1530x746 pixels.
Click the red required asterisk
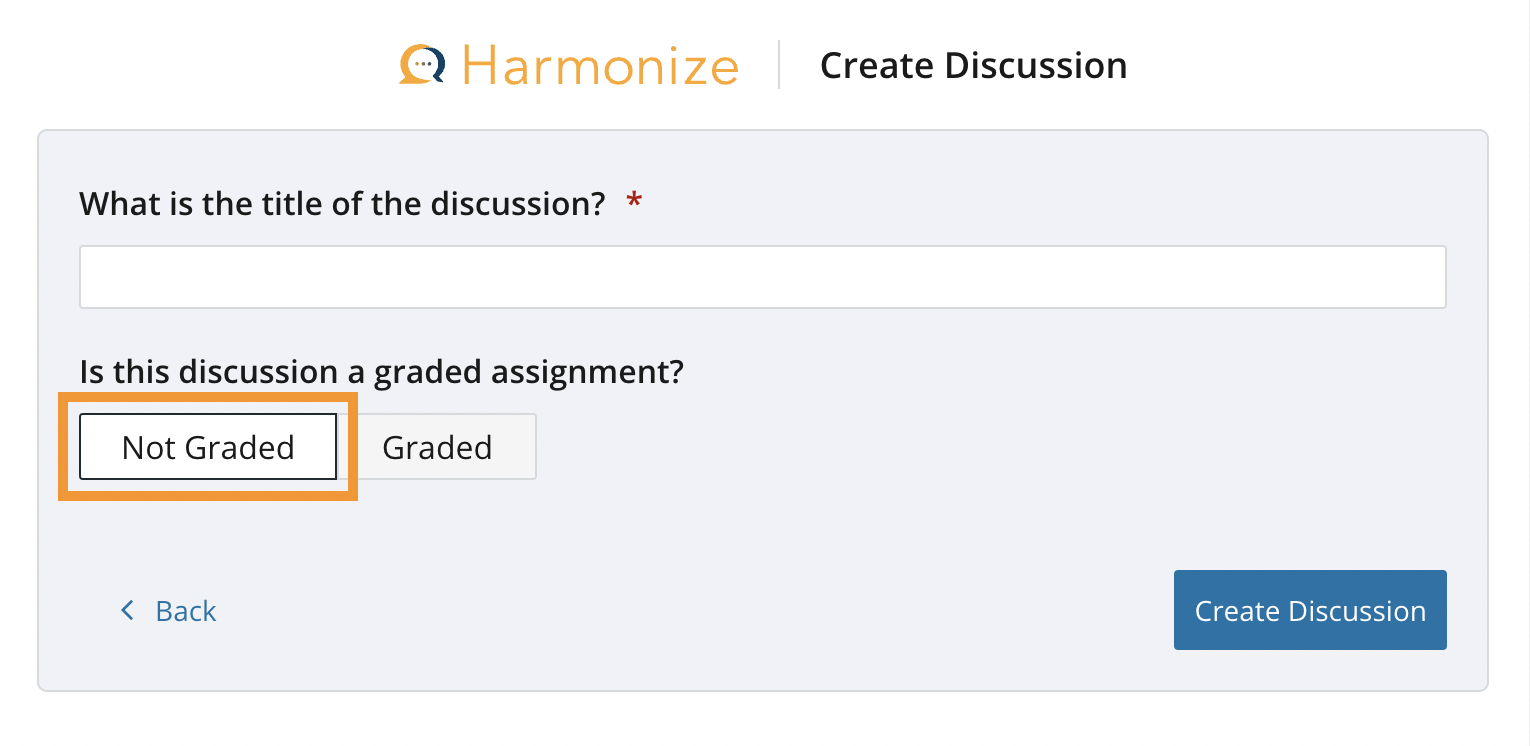pyautogui.click(x=633, y=203)
